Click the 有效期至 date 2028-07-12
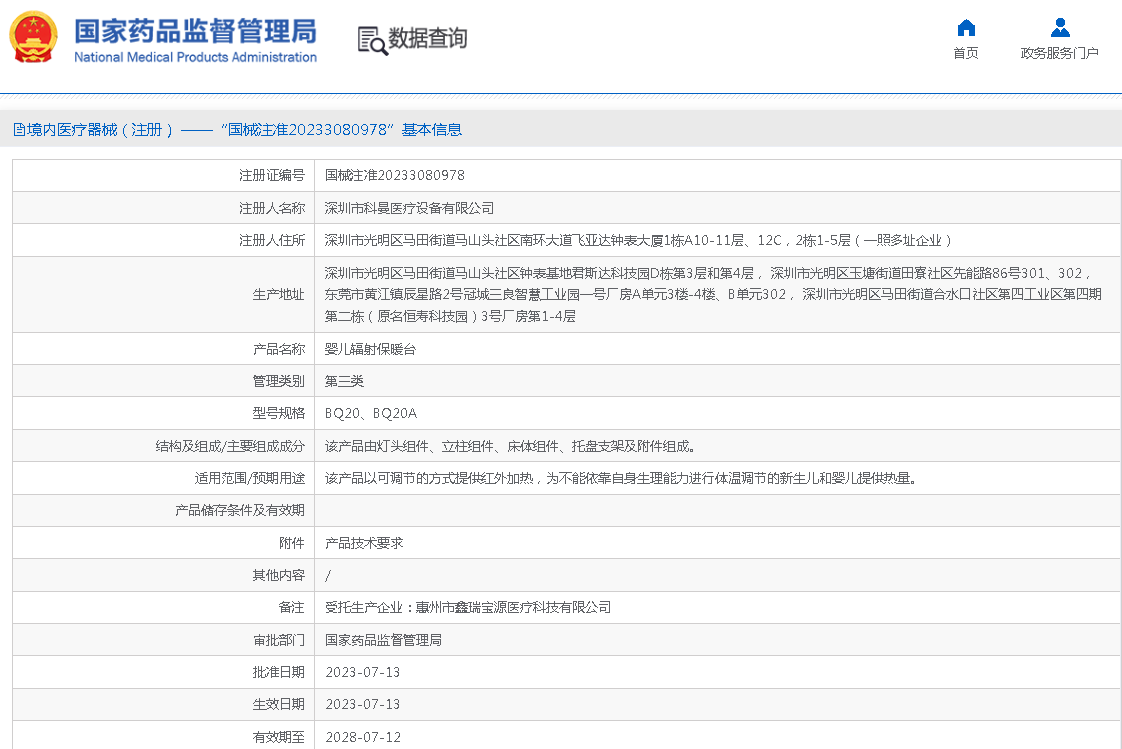Viewport: 1122px width, 749px height. (362, 737)
